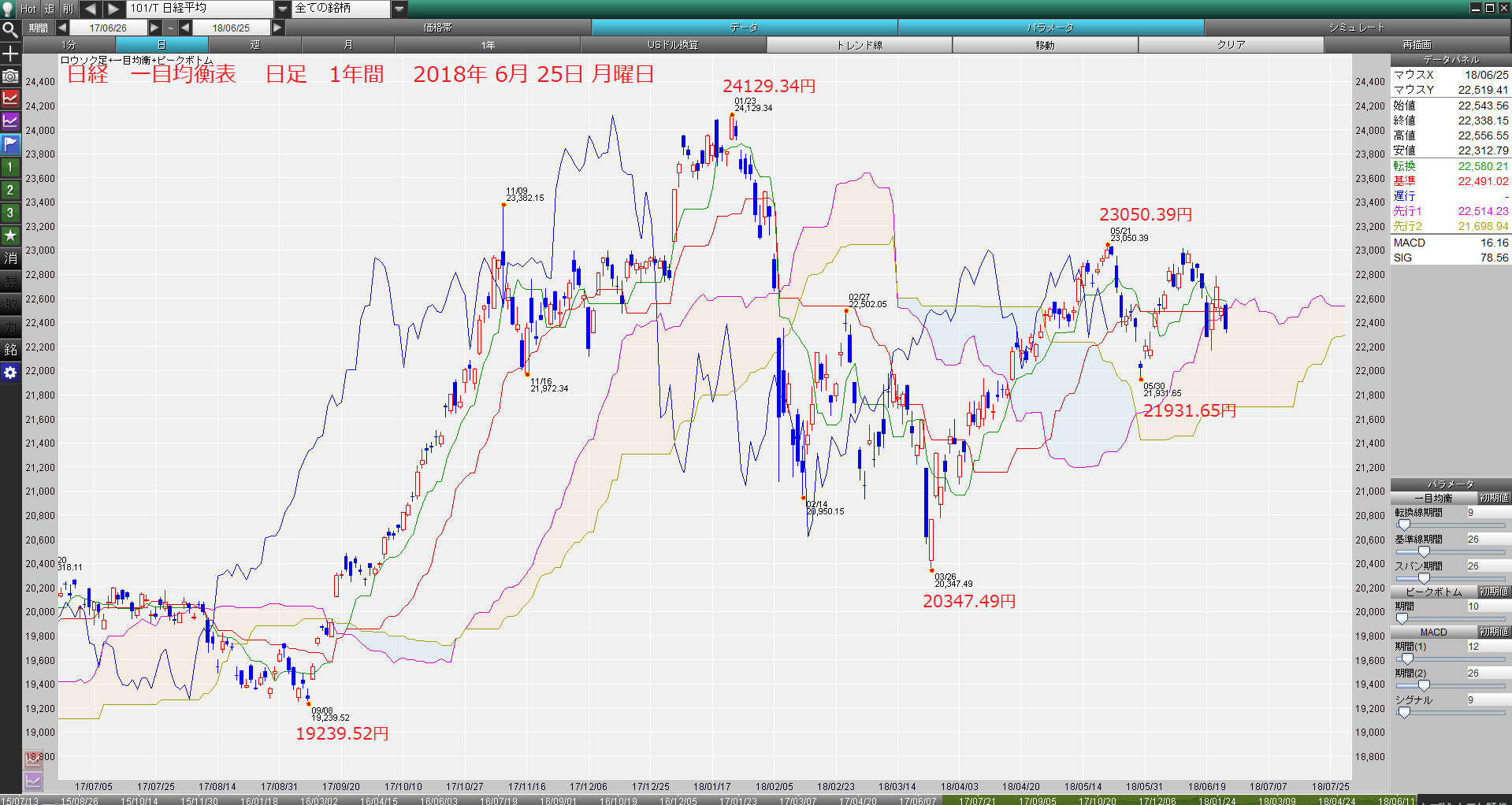Select the green preset 3 icon

(10, 213)
